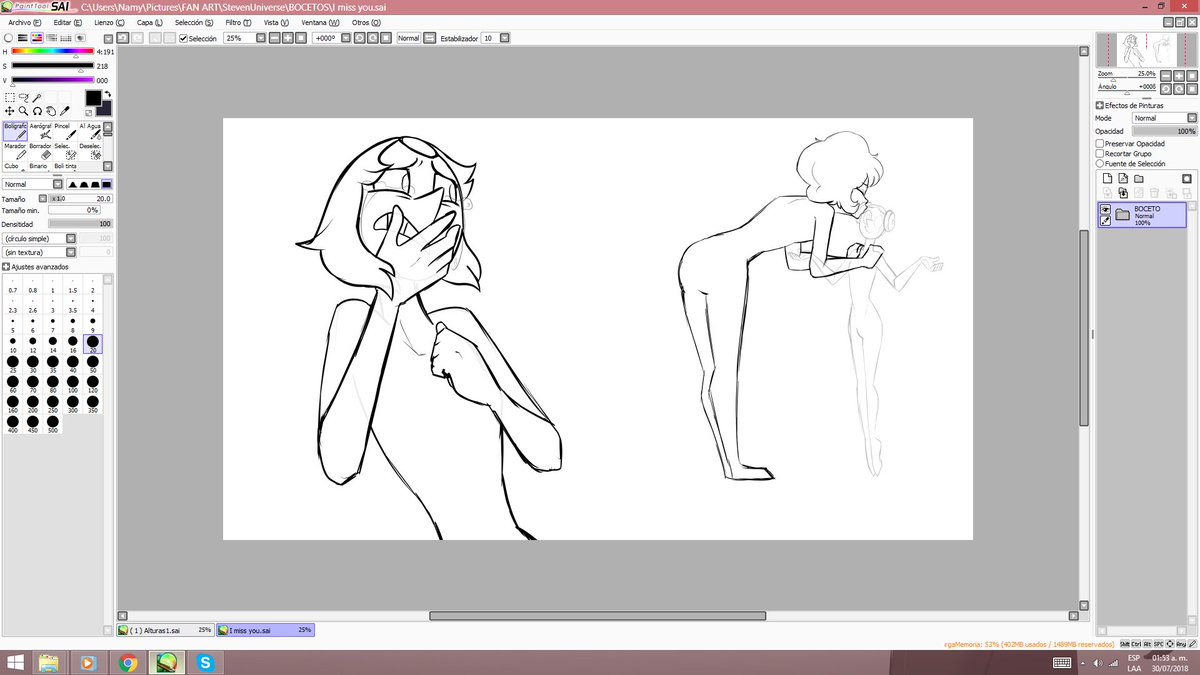The height and width of the screenshot is (675, 1200).
Task: Click navigator zoom out minus button
Action: (x=1165, y=76)
